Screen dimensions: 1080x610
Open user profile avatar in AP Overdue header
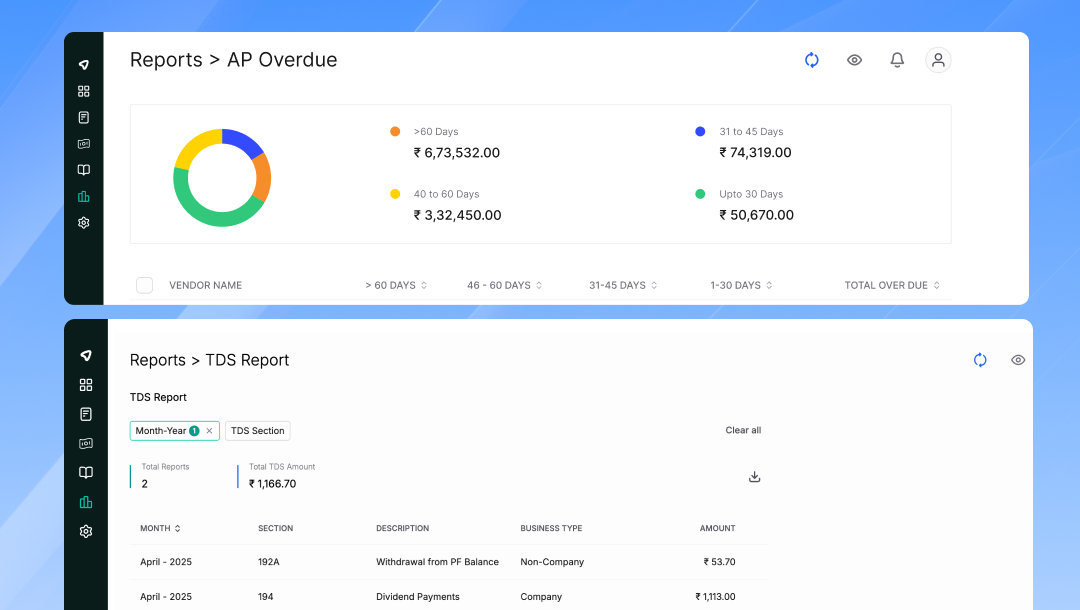[x=938, y=60]
